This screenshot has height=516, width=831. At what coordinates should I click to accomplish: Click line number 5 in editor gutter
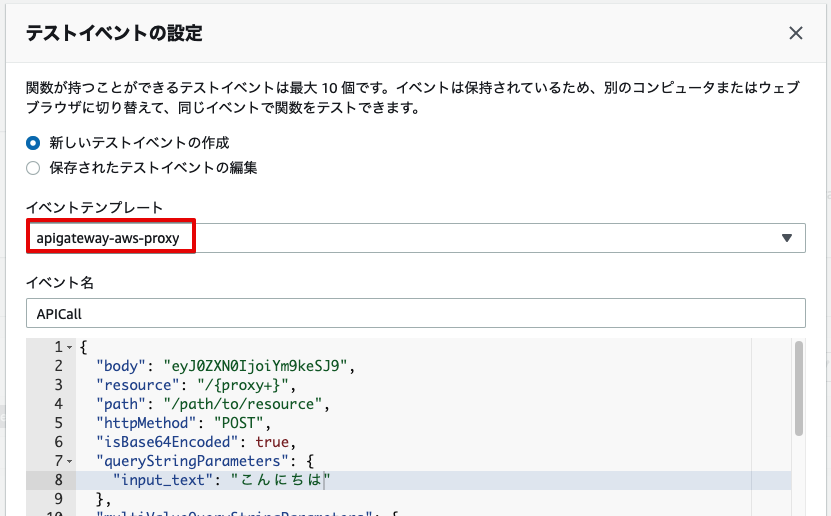click(x=58, y=423)
